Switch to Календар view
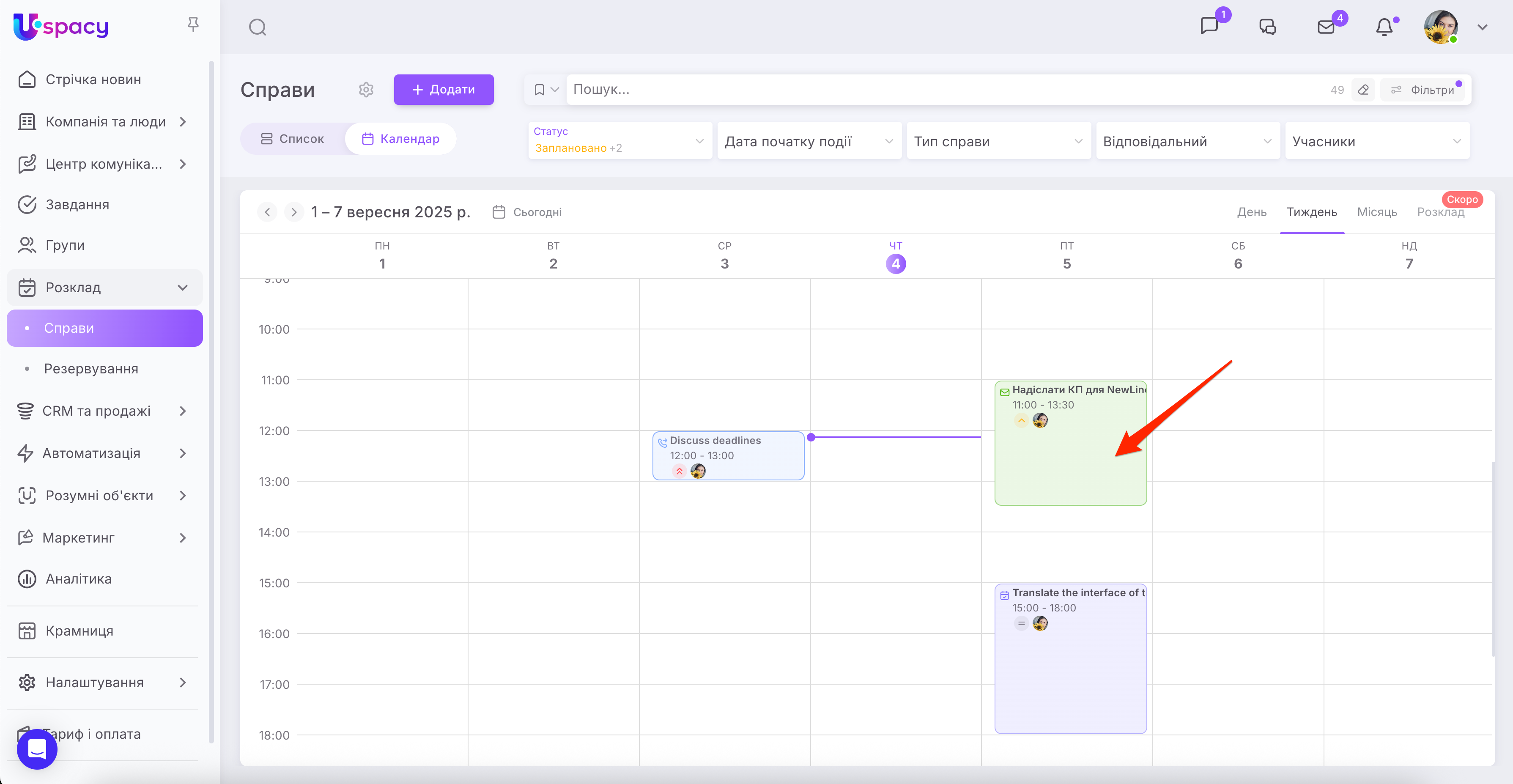1513x784 pixels. click(400, 139)
